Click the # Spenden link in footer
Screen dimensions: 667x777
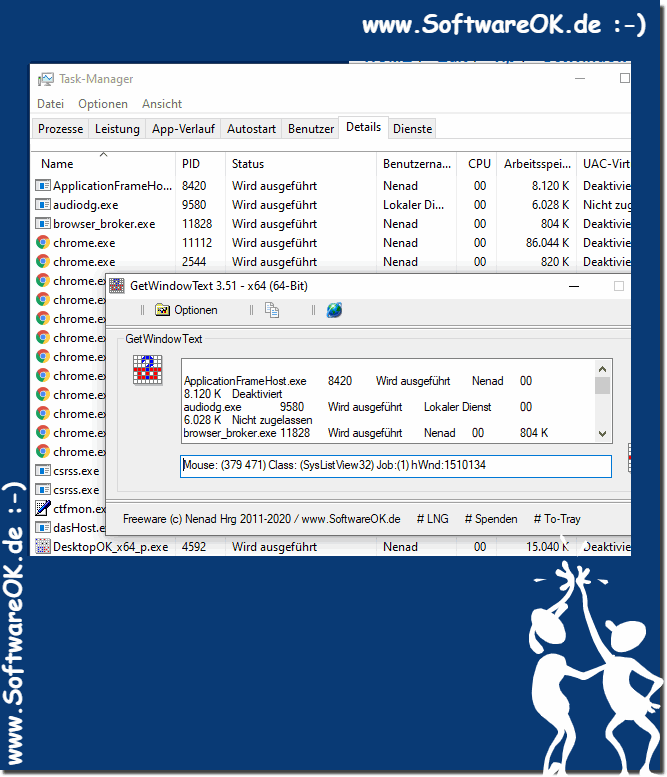(491, 519)
